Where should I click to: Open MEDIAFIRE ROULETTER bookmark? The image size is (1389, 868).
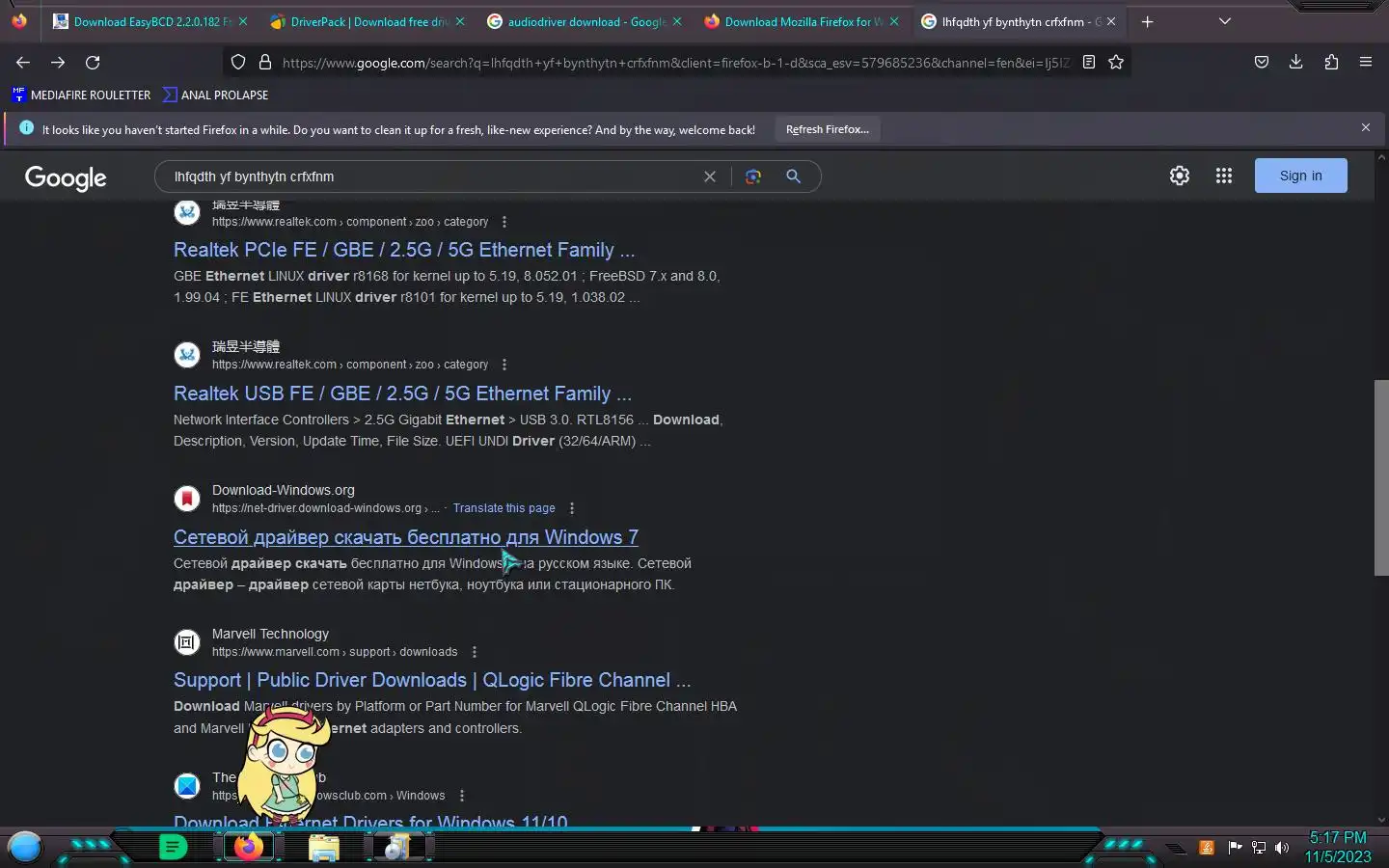pyautogui.click(x=81, y=95)
